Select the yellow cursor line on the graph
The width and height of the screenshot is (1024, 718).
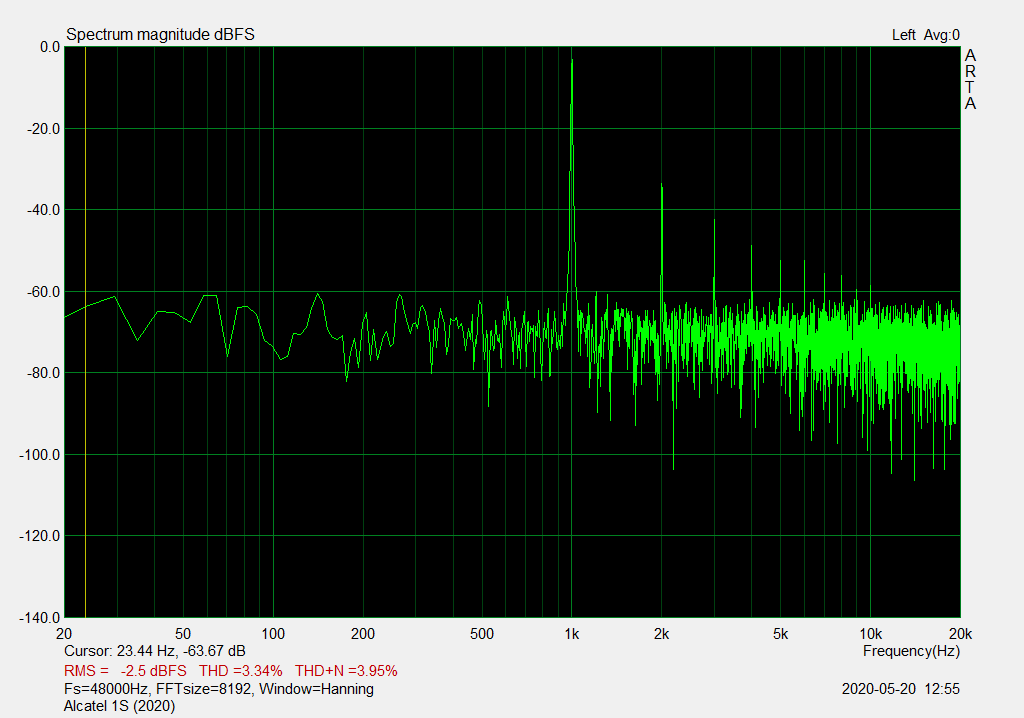click(x=86, y=332)
